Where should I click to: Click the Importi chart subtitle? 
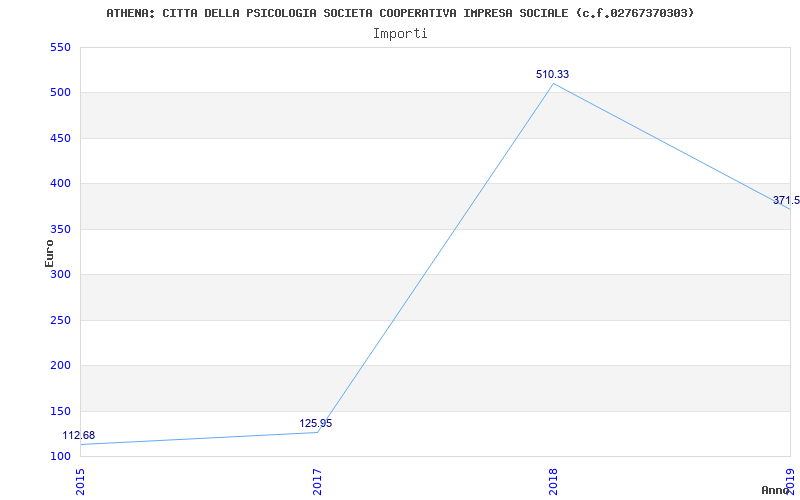[400, 34]
